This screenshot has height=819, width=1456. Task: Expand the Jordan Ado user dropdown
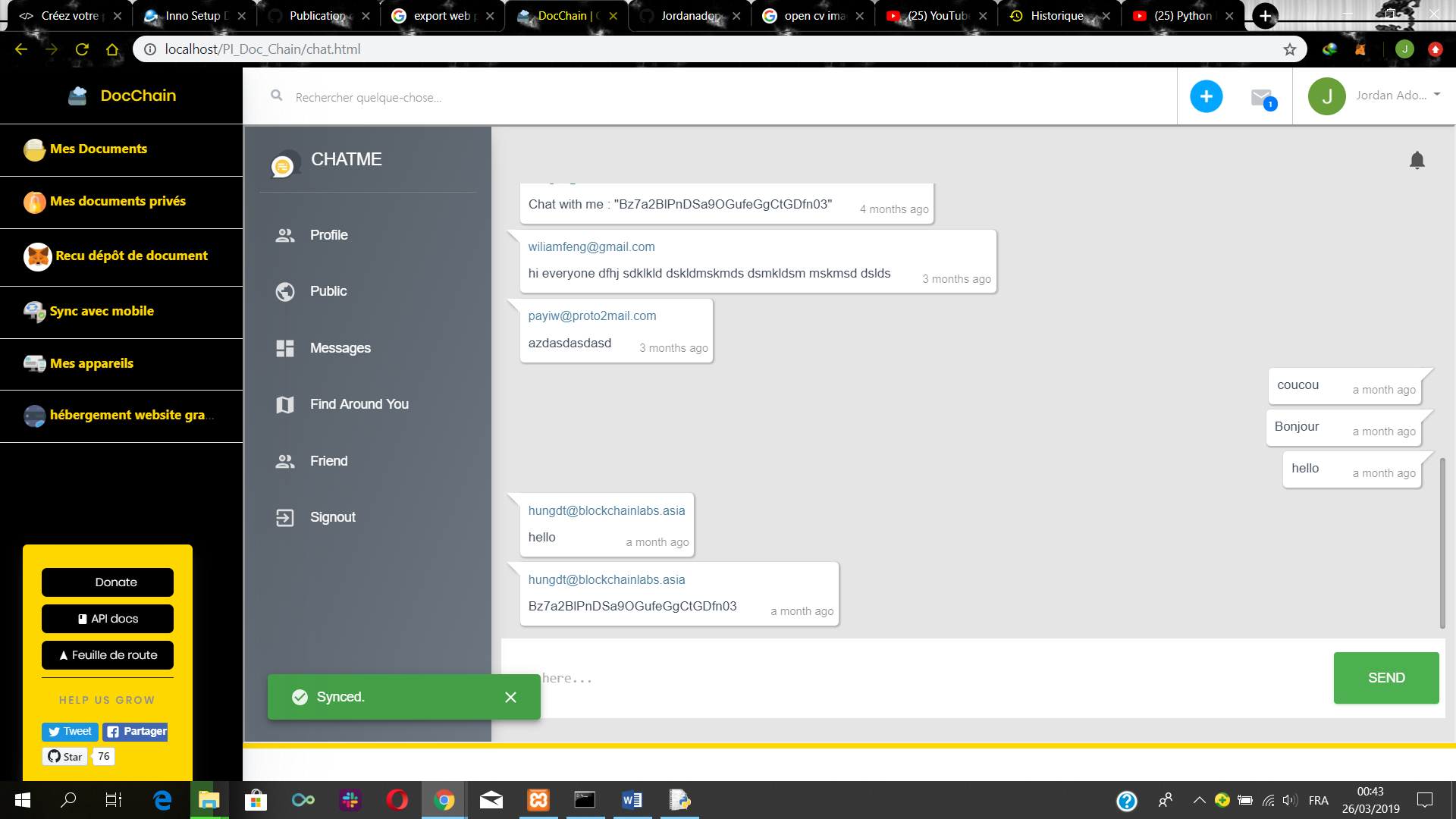pos(1436,95)
